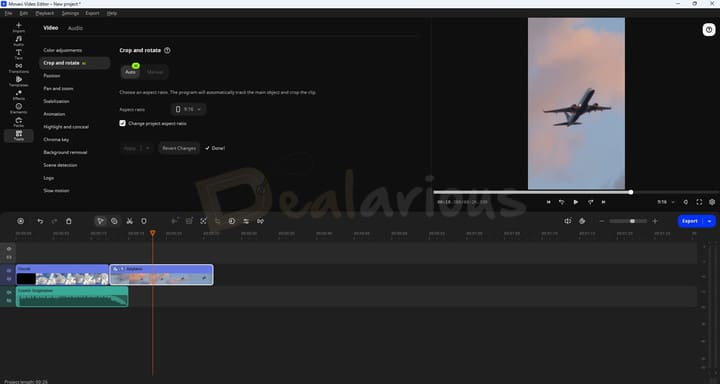Click the plus to zoom in timeline
The height and width of the screenshot is (384, 720).
[655, 221]
